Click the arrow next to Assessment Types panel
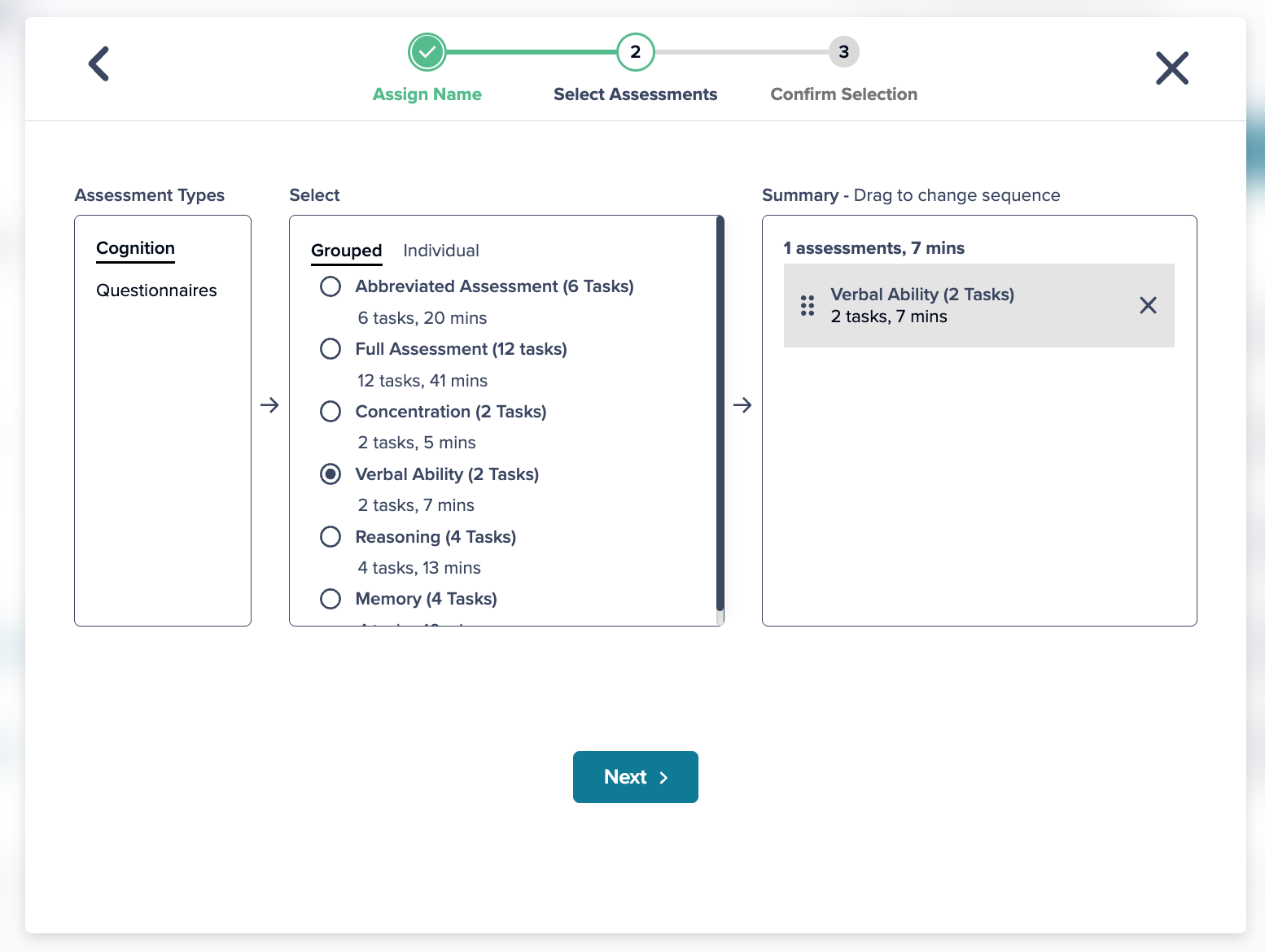The height and width of the screenshot is (952, 1265). pyautogui.click(x=270, y=404)
